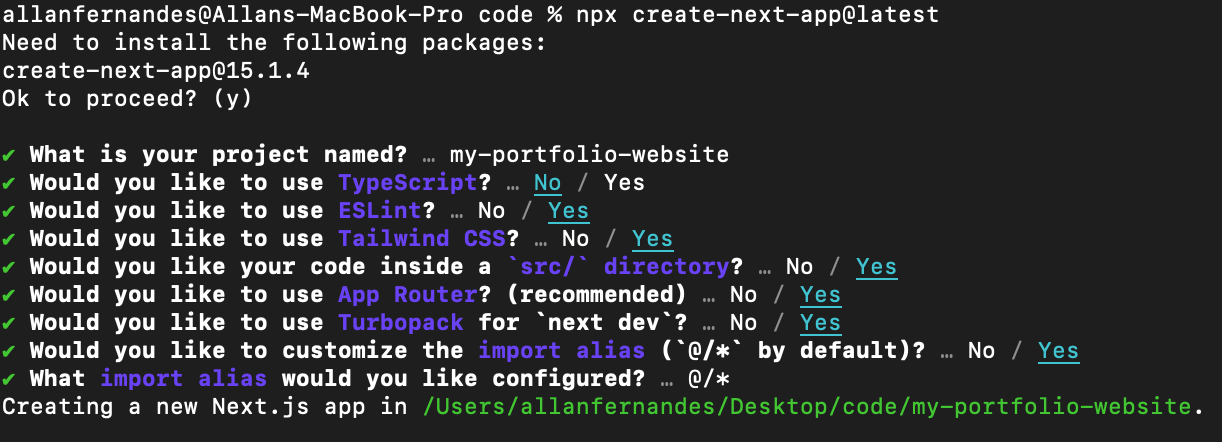The image size is (1222, 442).
Task: Click underlined 'Yes' for customize import alias
Action: 1058,351
